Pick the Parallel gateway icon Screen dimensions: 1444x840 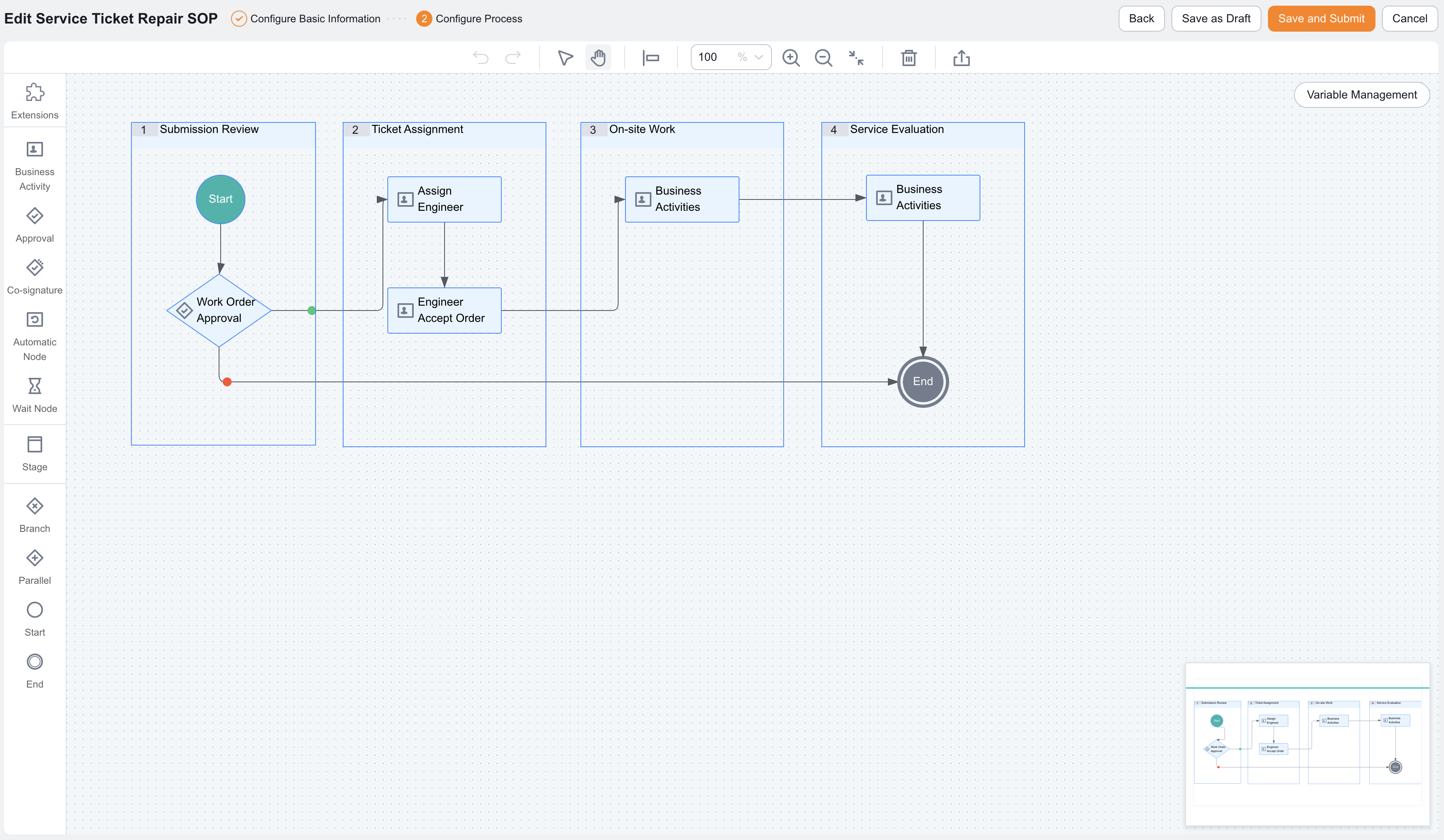click(35, 558)
